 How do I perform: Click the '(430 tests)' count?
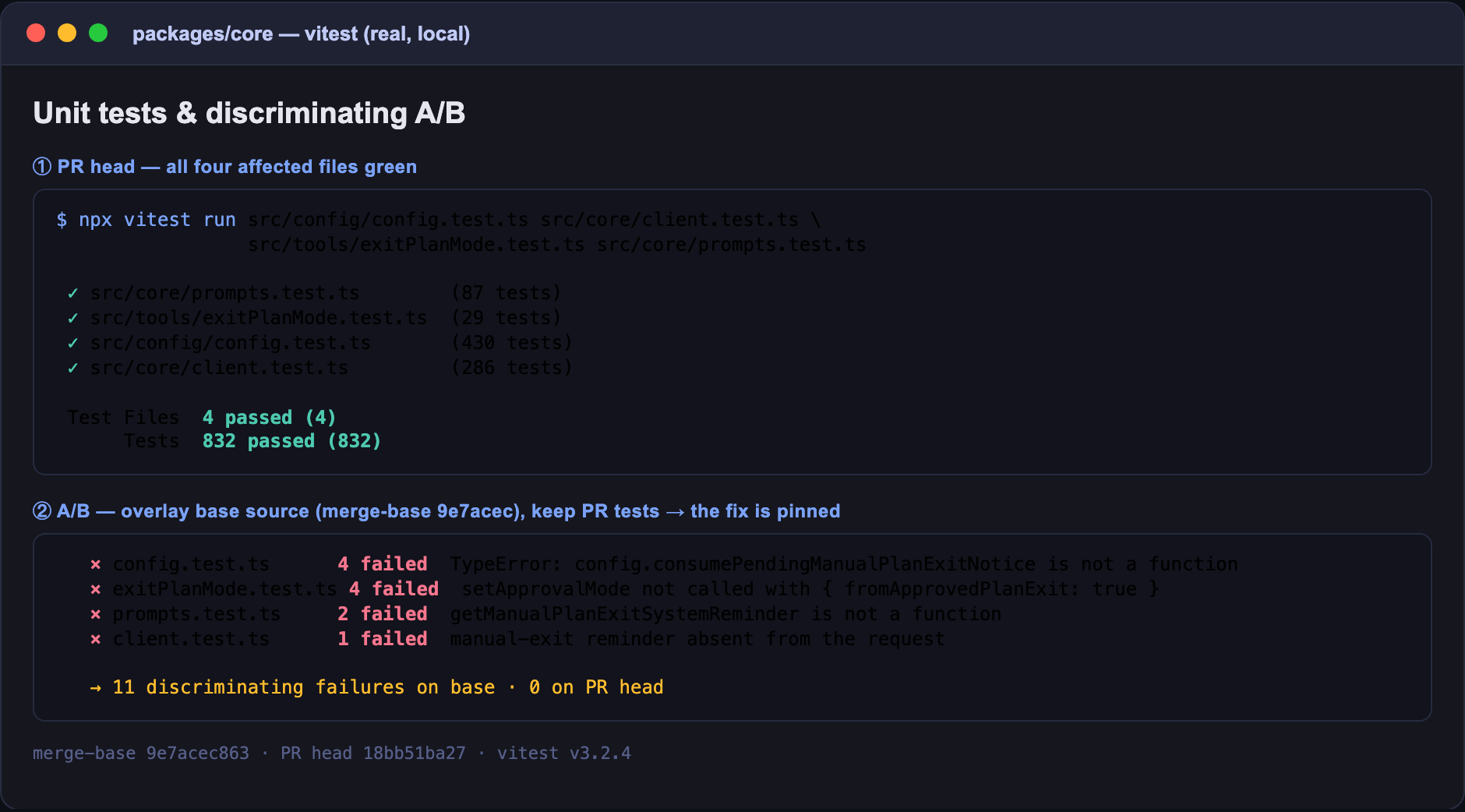[512, 344]
